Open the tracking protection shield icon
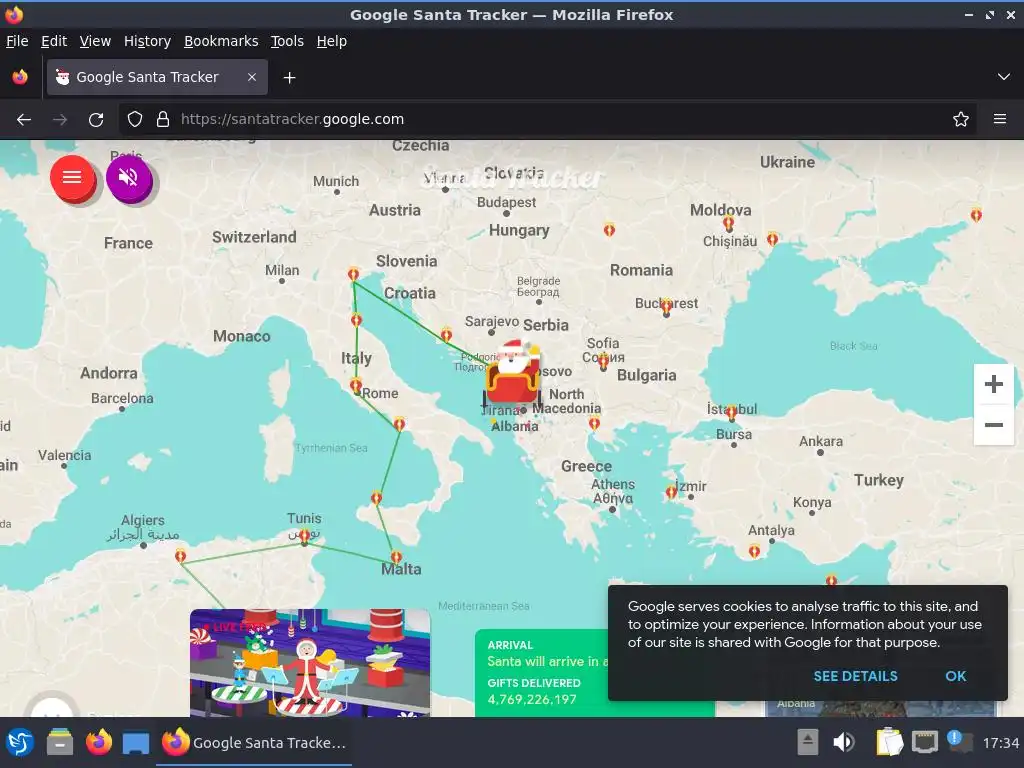Screen dimensions: 1024x768 click(135, 120)
